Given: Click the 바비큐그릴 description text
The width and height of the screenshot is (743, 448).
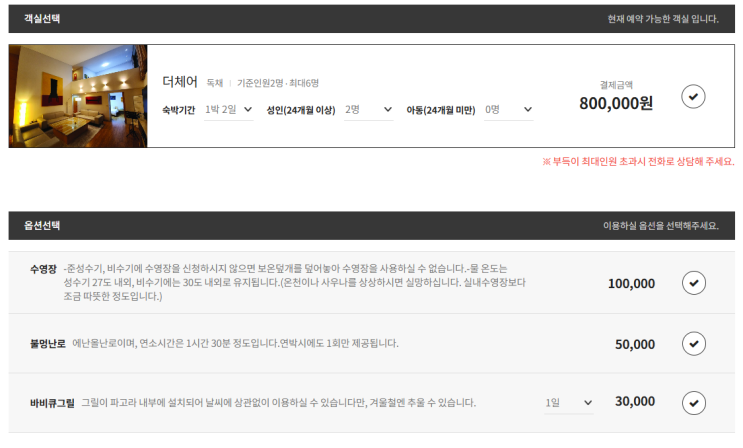Looking at the screenshot, I should coord(279,403).
